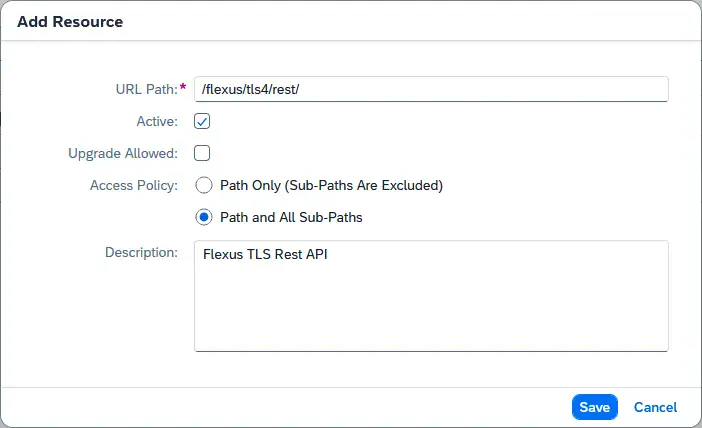Click the "Flexus TLS Rest API" description text
702x428 pixels.
(x=265, y=254)
